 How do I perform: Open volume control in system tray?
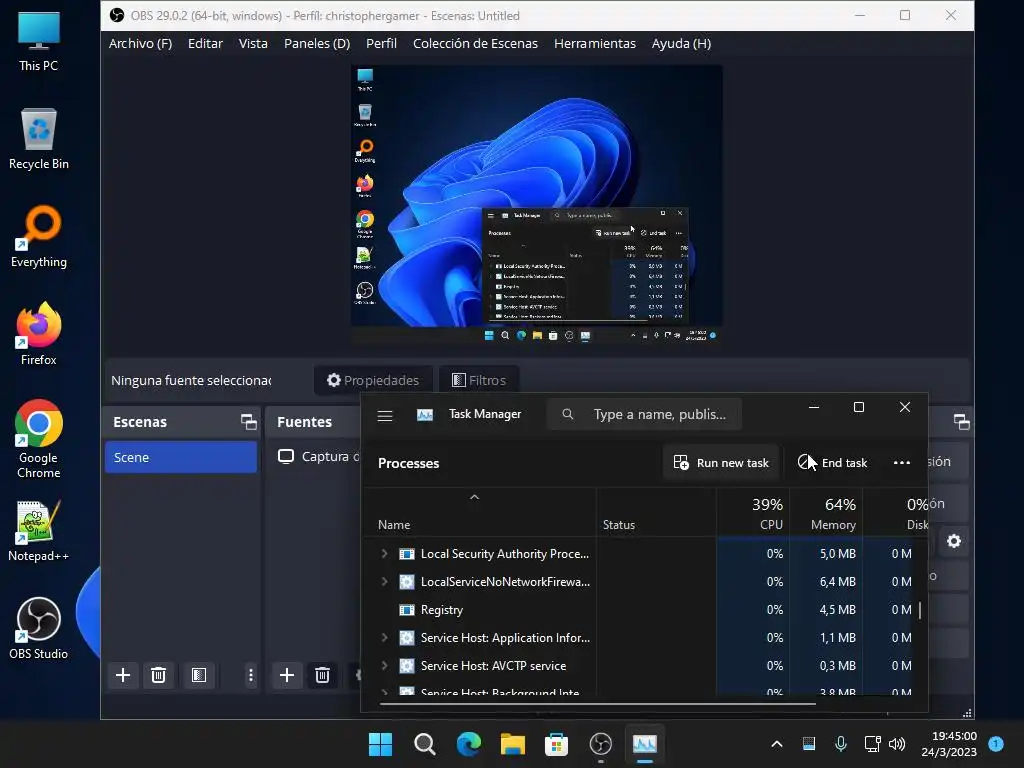pos(897,744)
